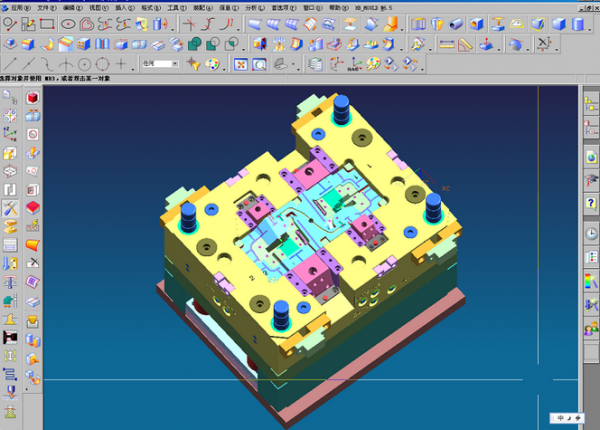Select the circle-with-center-point curve tool
This screenshot has height=430, width=600.
tap(84, 64)
